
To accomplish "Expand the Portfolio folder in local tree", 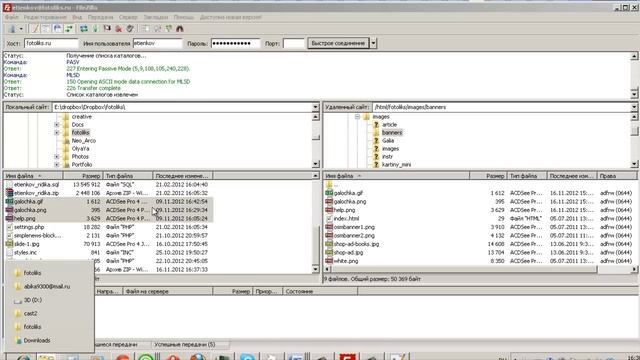I will [57, 165].
